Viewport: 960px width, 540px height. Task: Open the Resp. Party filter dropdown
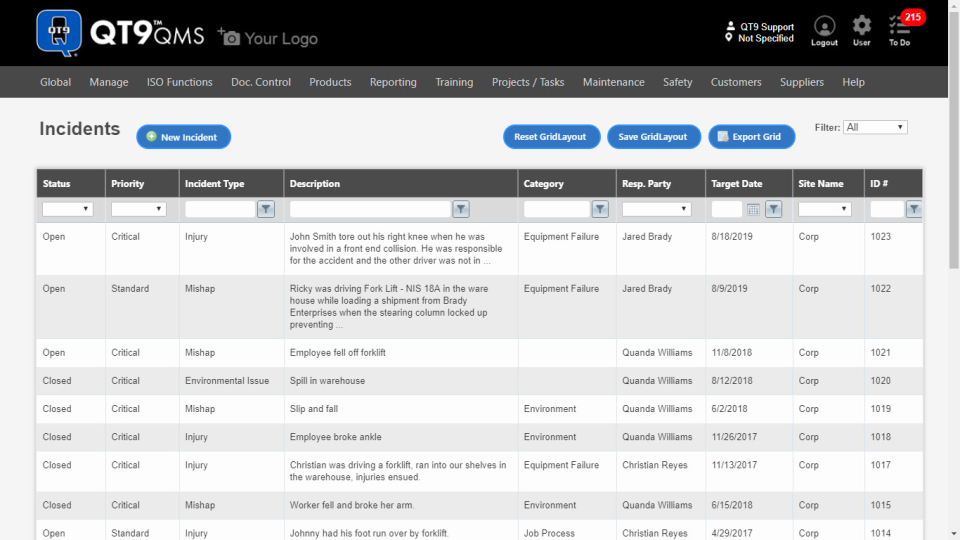tap(656, 209)
